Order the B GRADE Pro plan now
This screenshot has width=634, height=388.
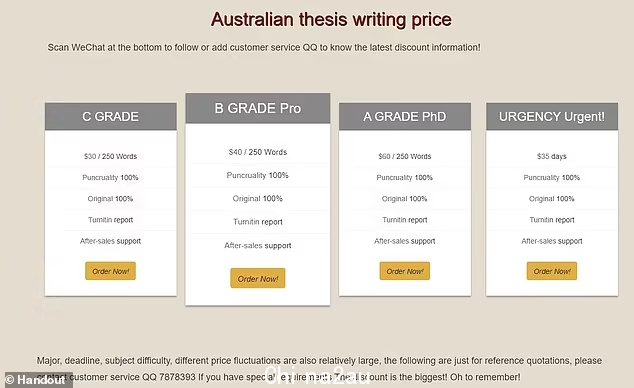pos(258,278)
